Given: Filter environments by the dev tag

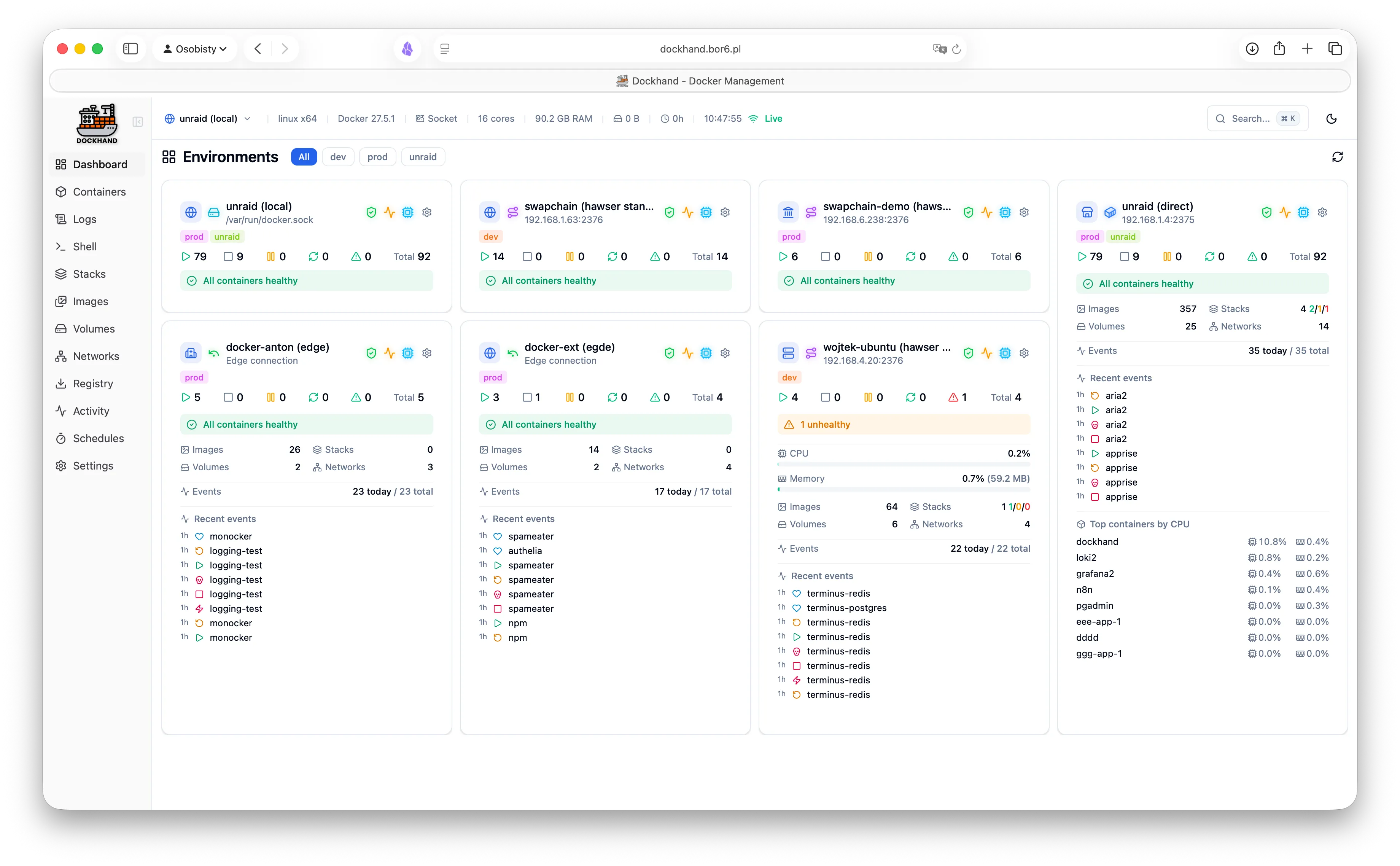Looking at the screenshot, I should [338, 156].
